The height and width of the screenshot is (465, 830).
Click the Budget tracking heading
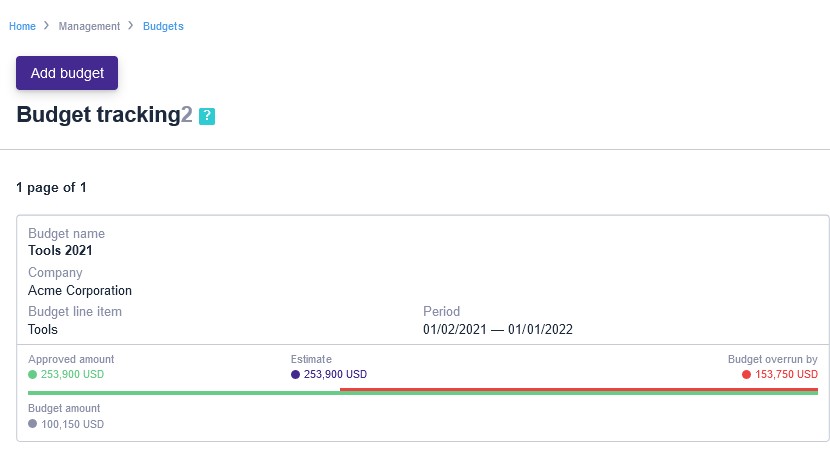click(x=98, y=114)
